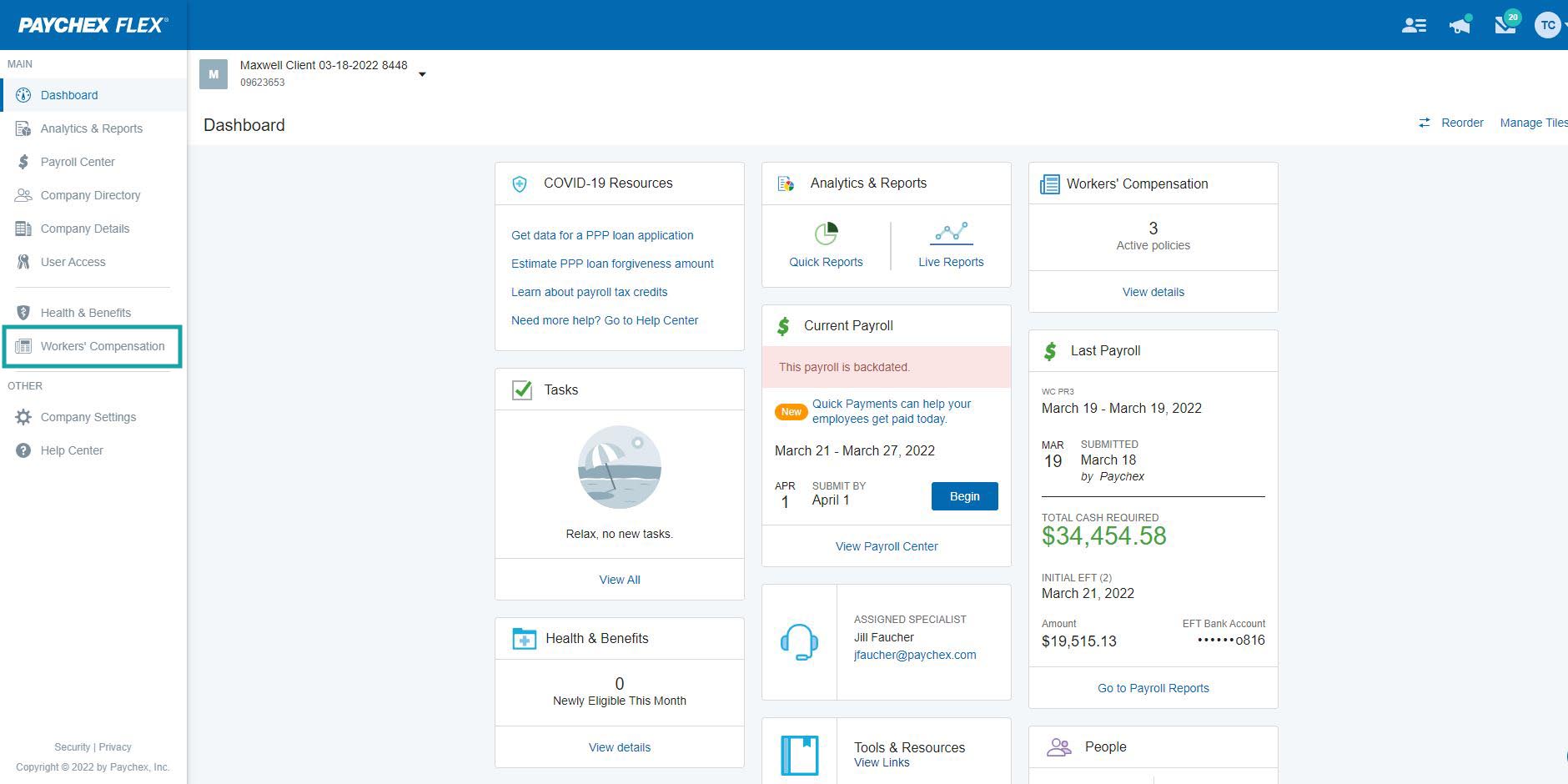Click View Links under Tools & Resources
This screenshot has width=1568, height=784.
pos(882,762)
